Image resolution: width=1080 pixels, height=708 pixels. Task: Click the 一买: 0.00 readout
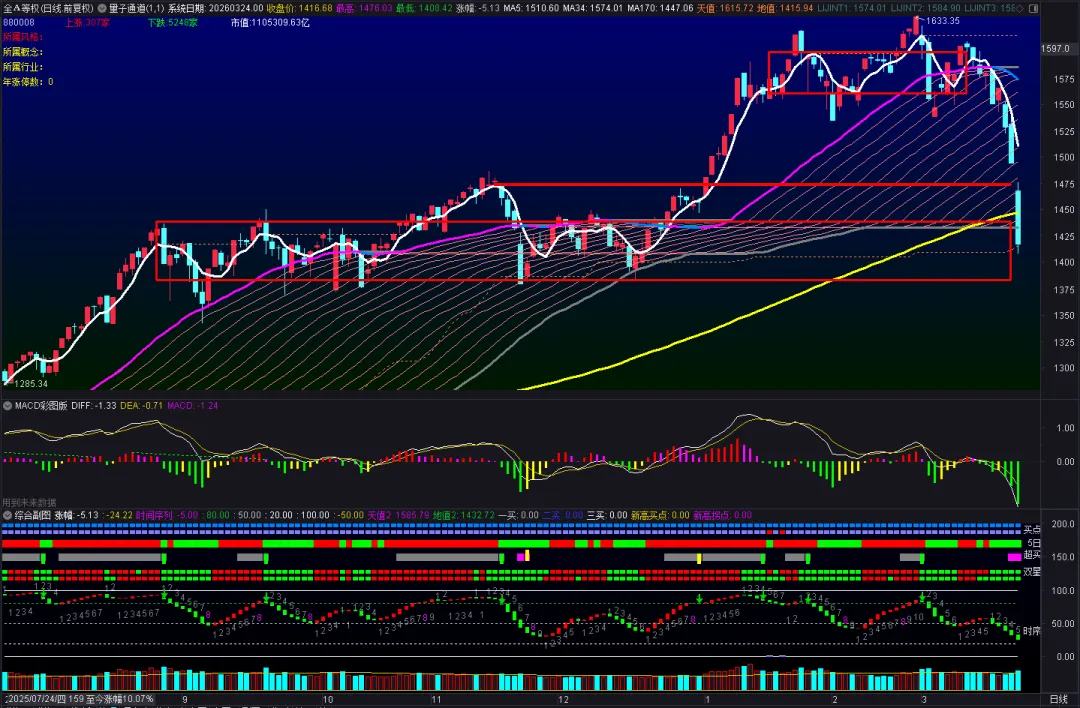click(518, 515)
